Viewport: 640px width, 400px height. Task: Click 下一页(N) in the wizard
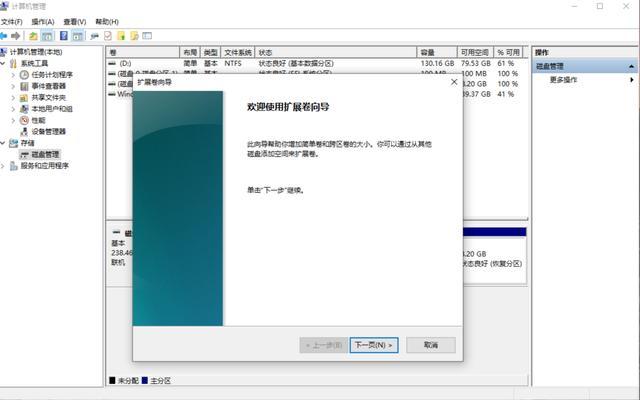click(374, 345)
